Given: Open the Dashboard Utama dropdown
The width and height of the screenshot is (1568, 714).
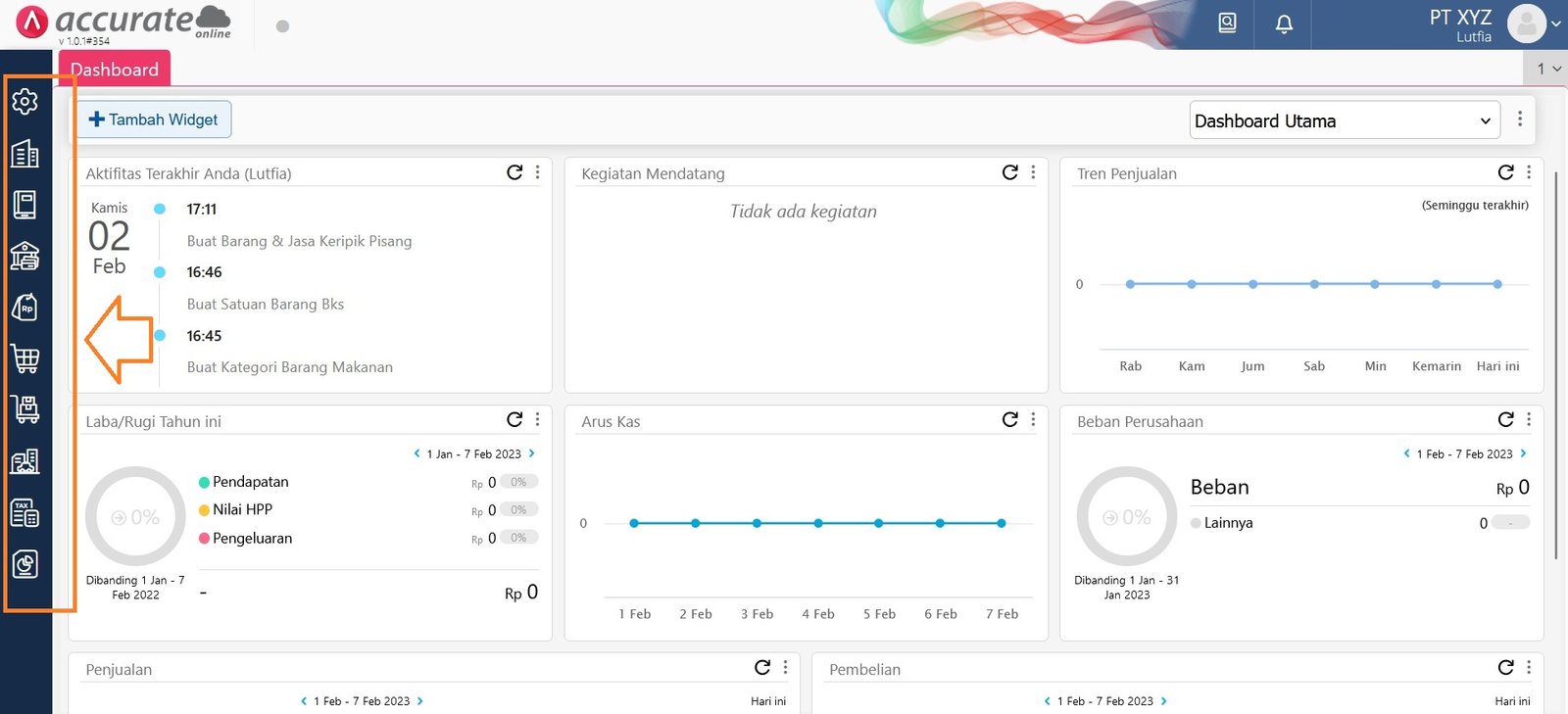Looking at the screenshot, I should [1344, 120].
